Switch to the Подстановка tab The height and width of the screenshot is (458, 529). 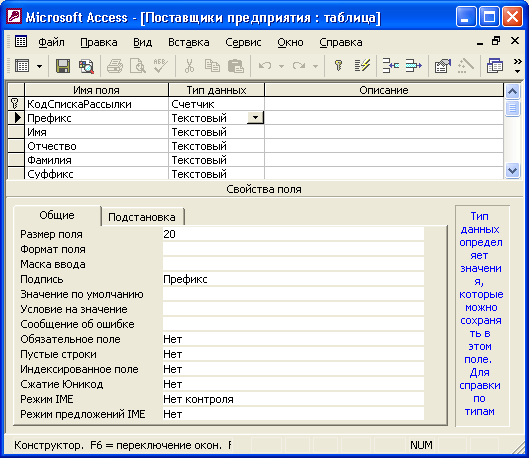142,217
